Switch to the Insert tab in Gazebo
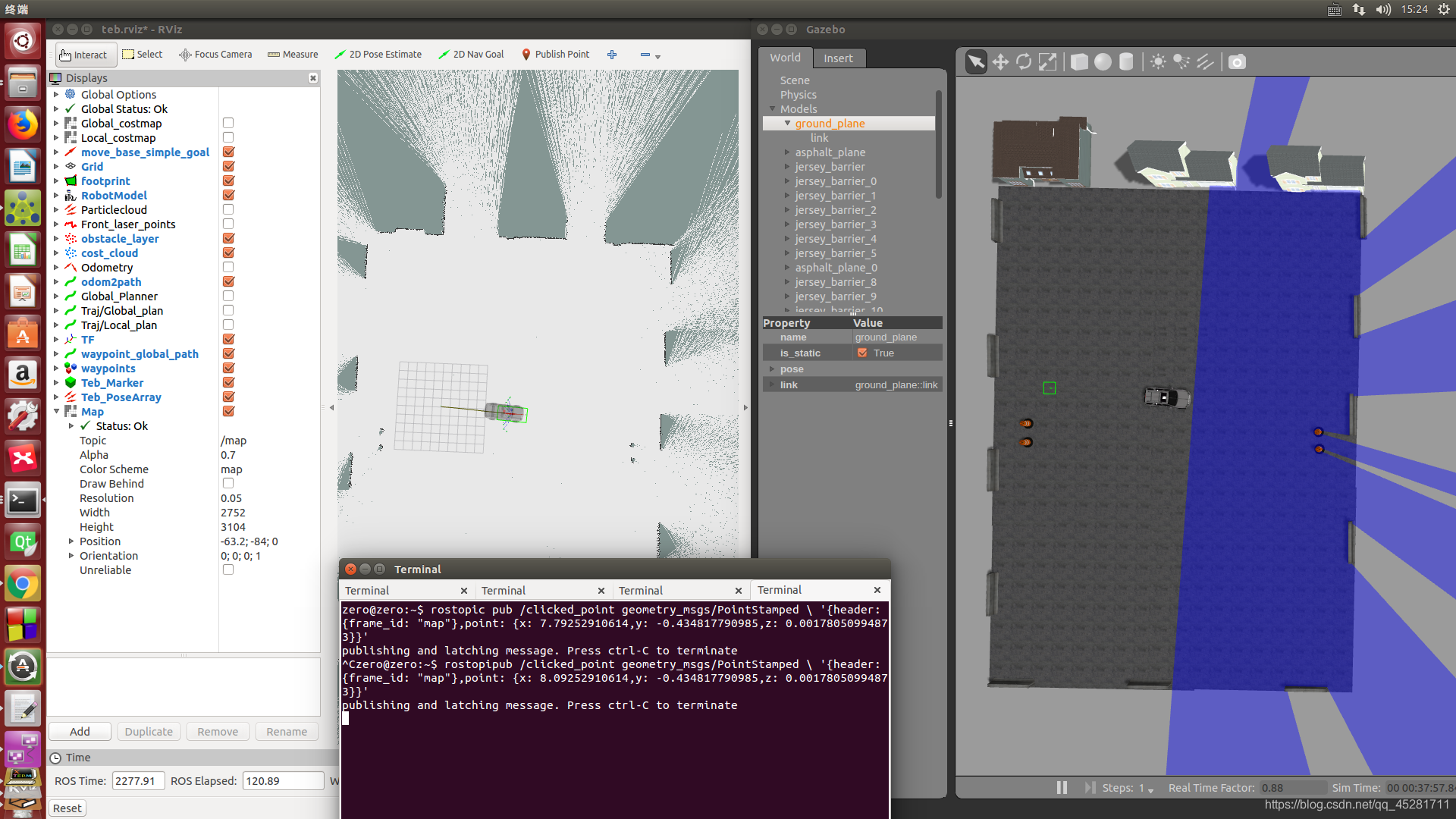Image resolution: width=1456 pixels, height=819 pixels. point(838,58)
